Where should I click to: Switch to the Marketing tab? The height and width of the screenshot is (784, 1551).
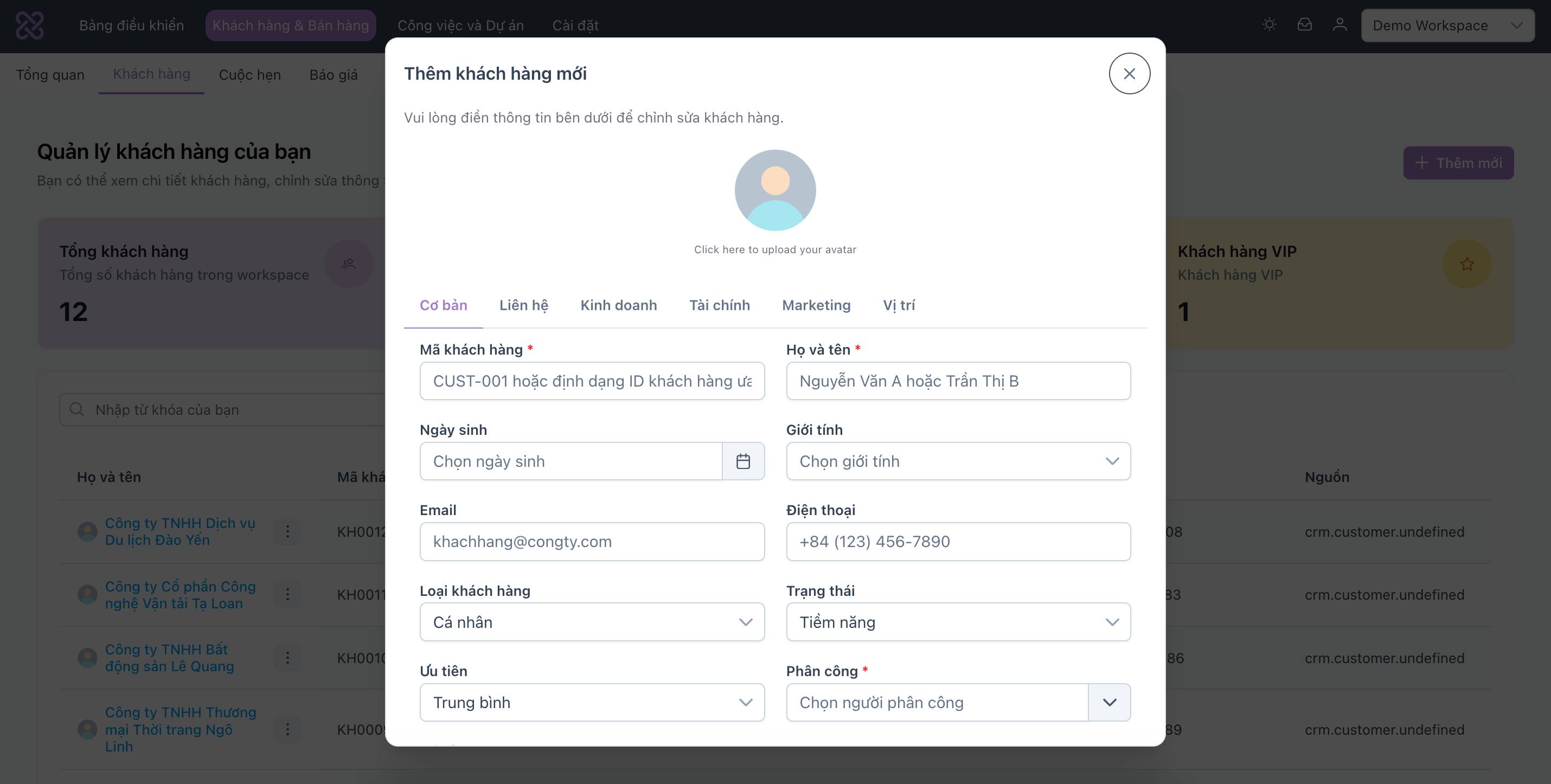coord(816,305)
